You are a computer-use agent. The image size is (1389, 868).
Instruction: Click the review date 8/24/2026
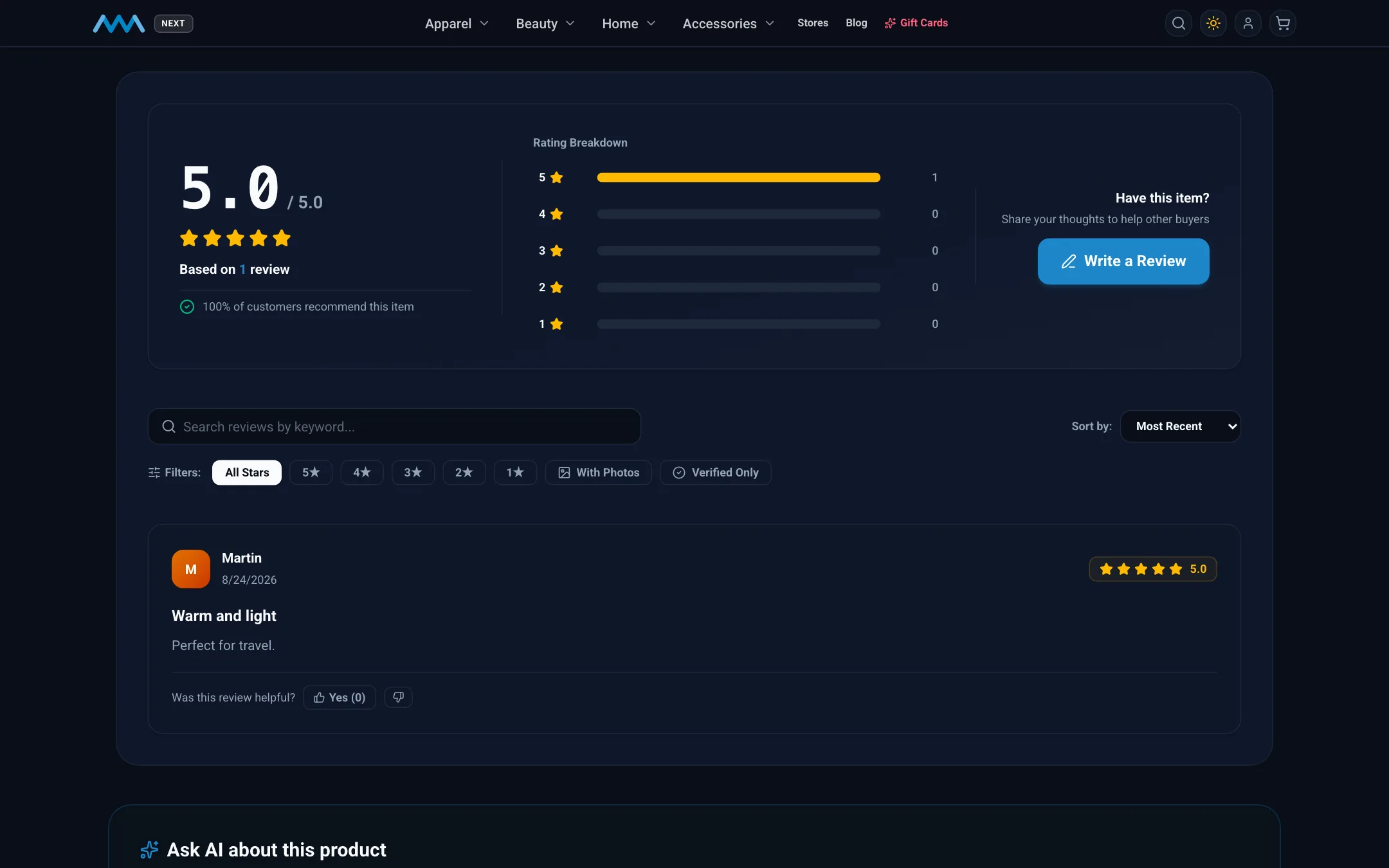point(250,580)
